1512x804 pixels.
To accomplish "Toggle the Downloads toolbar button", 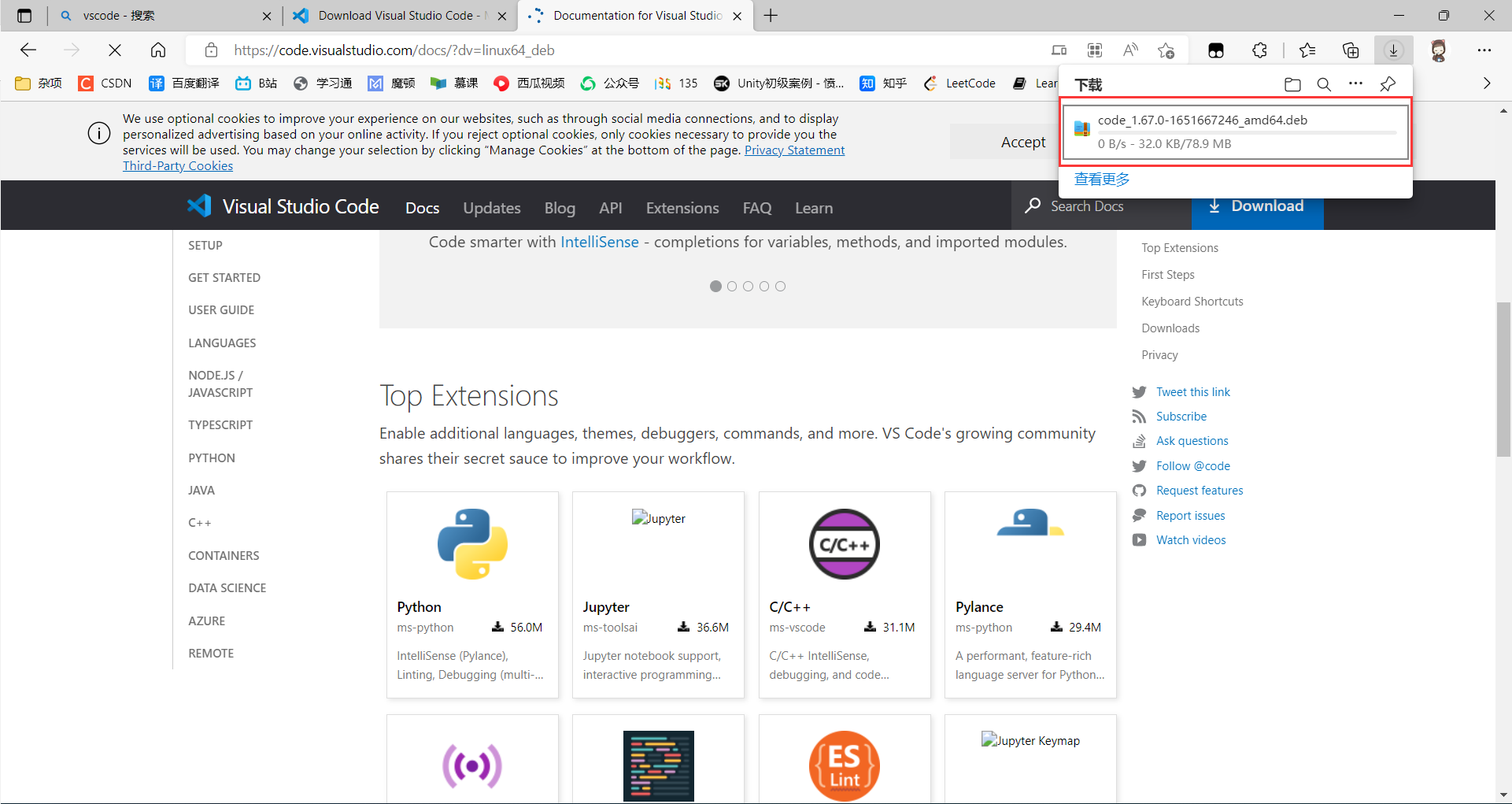I will [1393, 50].
